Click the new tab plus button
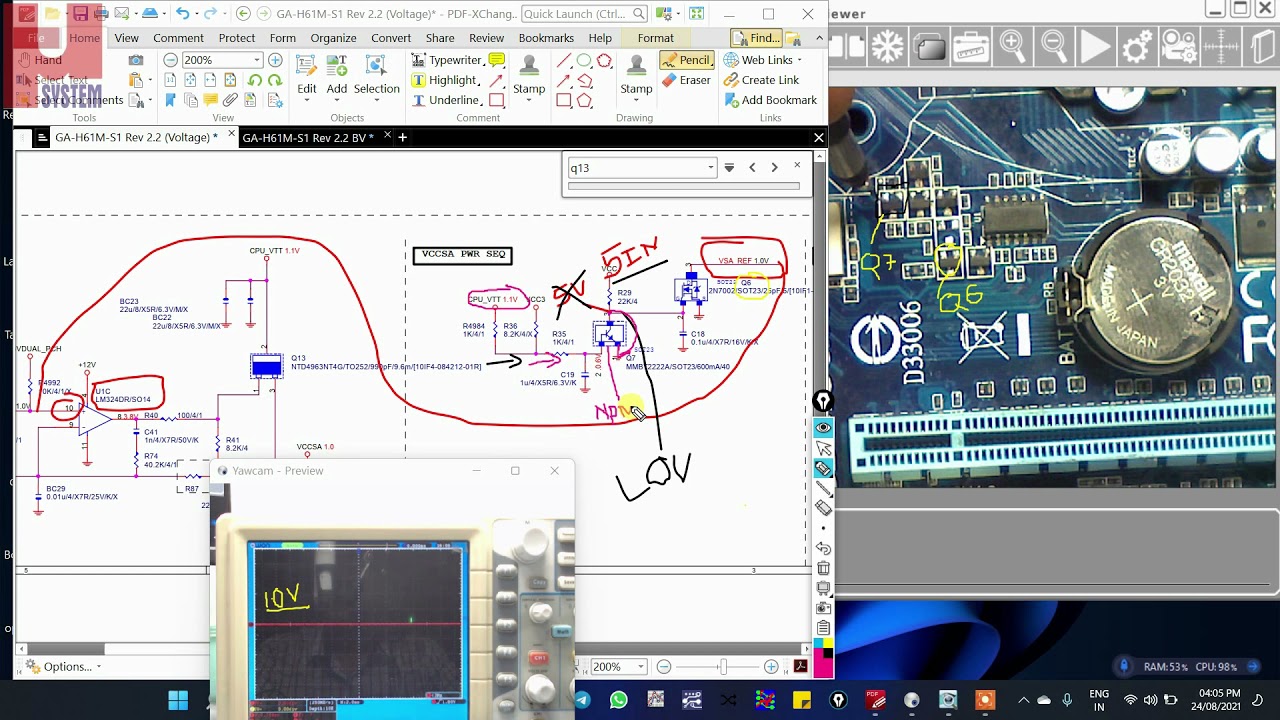The height and width of the screenshot is (720, 1280). (402, 137)
